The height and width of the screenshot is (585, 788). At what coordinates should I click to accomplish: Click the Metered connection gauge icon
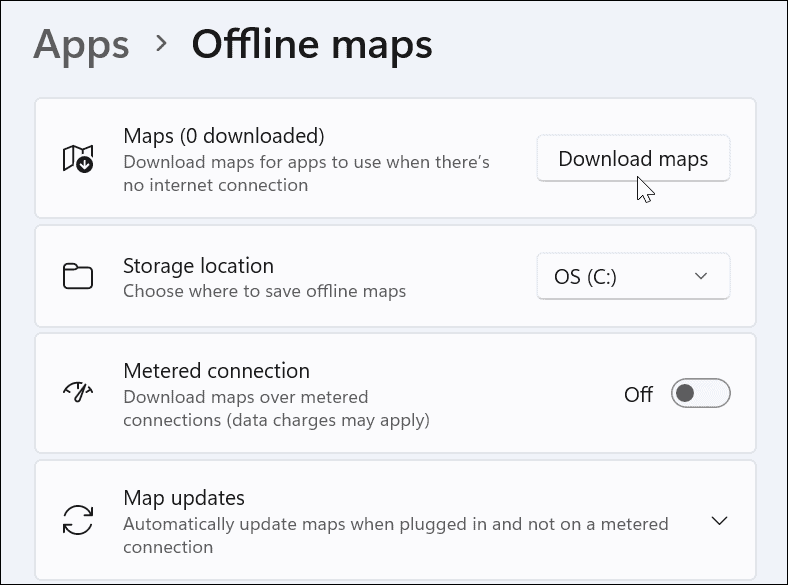point(78,394)
